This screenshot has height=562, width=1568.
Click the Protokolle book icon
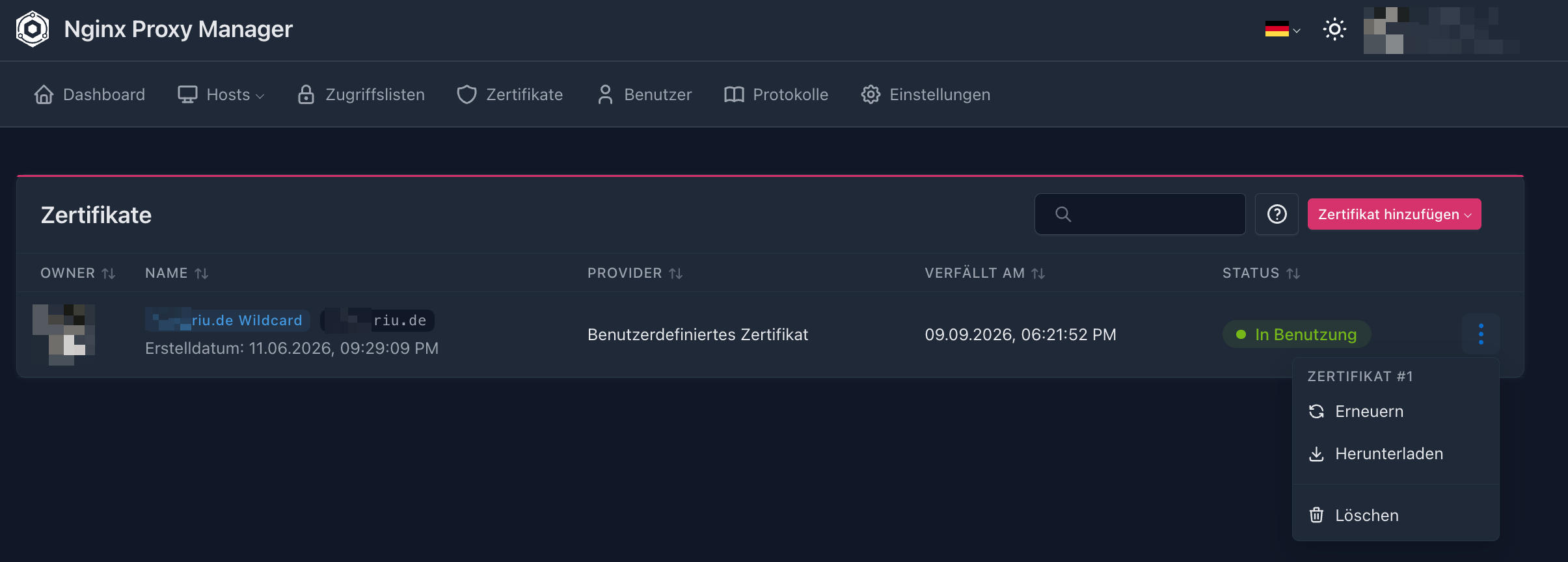point(734,94)
